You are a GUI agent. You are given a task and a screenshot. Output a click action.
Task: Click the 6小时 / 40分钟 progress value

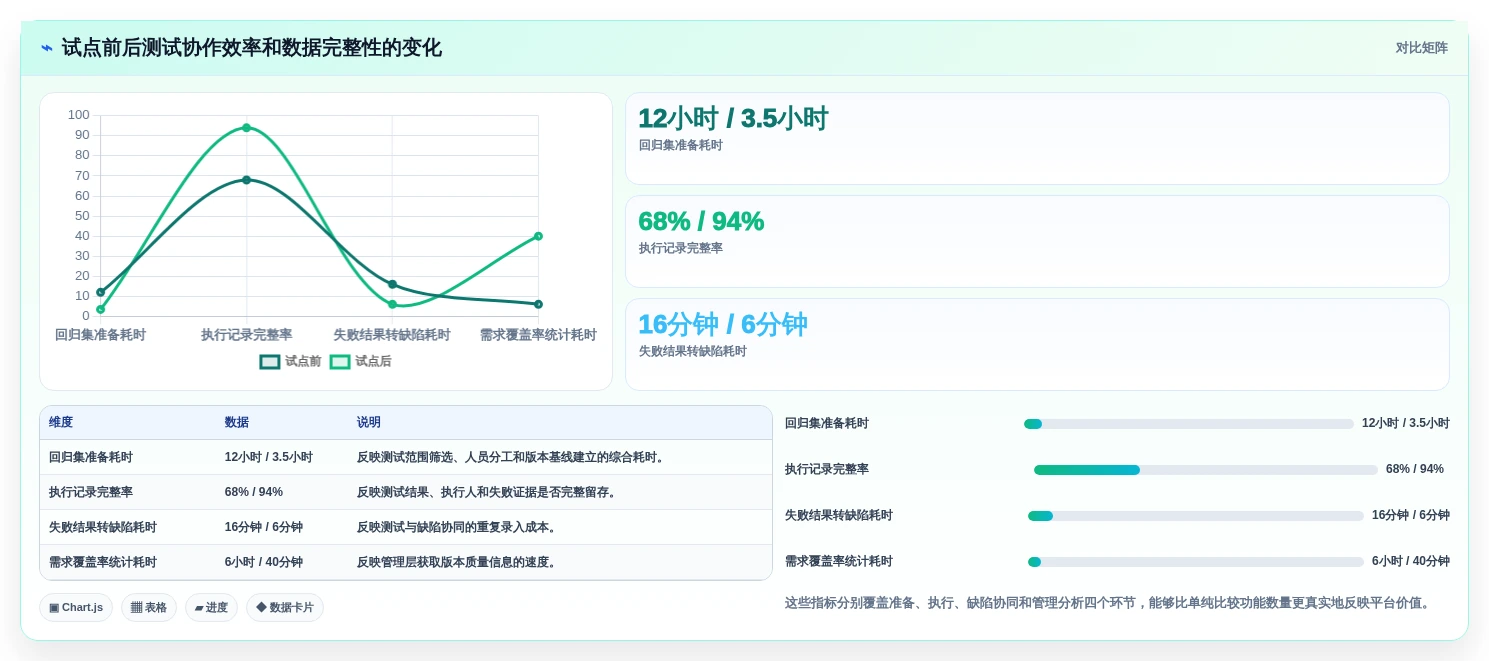pyautogui.click(x=1411, y=562)
